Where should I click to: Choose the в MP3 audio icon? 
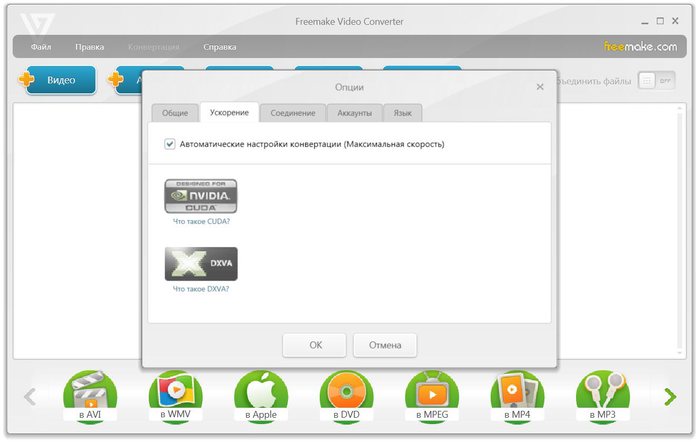click(x=603, y=396)
